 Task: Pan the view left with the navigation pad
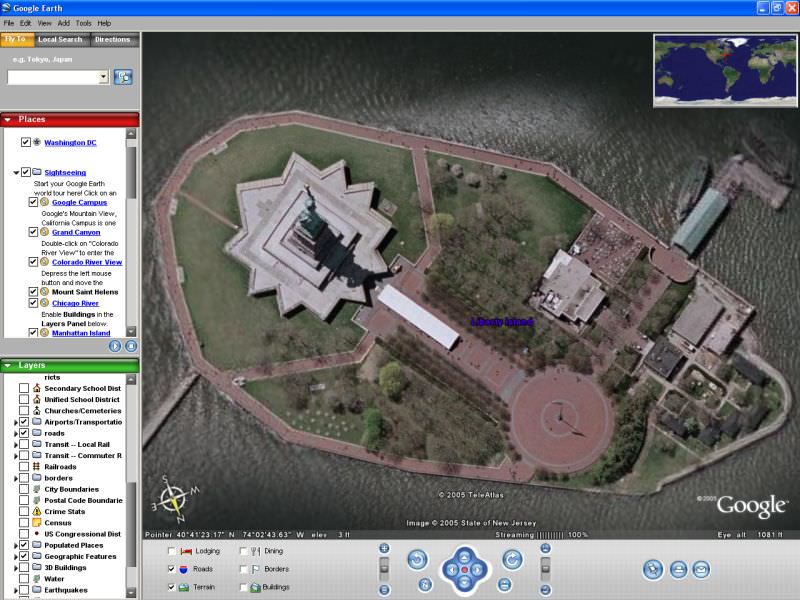(452, 569)
